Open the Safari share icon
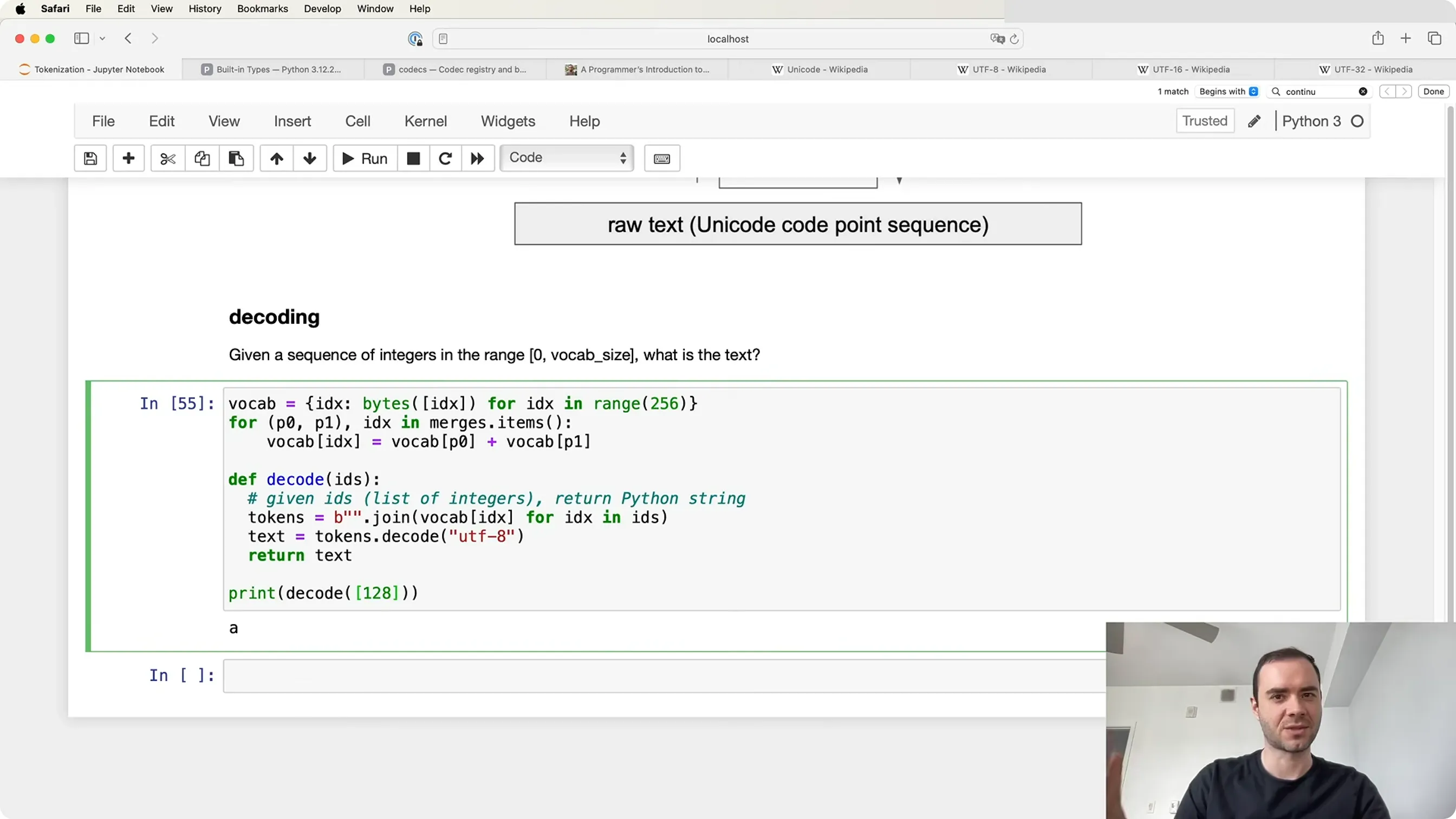The height and width of the screenshot is (819, 1456). pos(1378,38)
